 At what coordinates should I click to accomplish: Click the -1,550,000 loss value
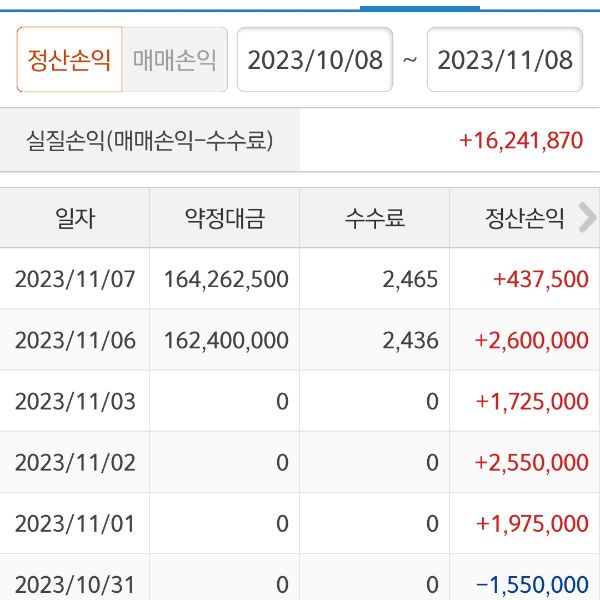click(x=531, y=584)
